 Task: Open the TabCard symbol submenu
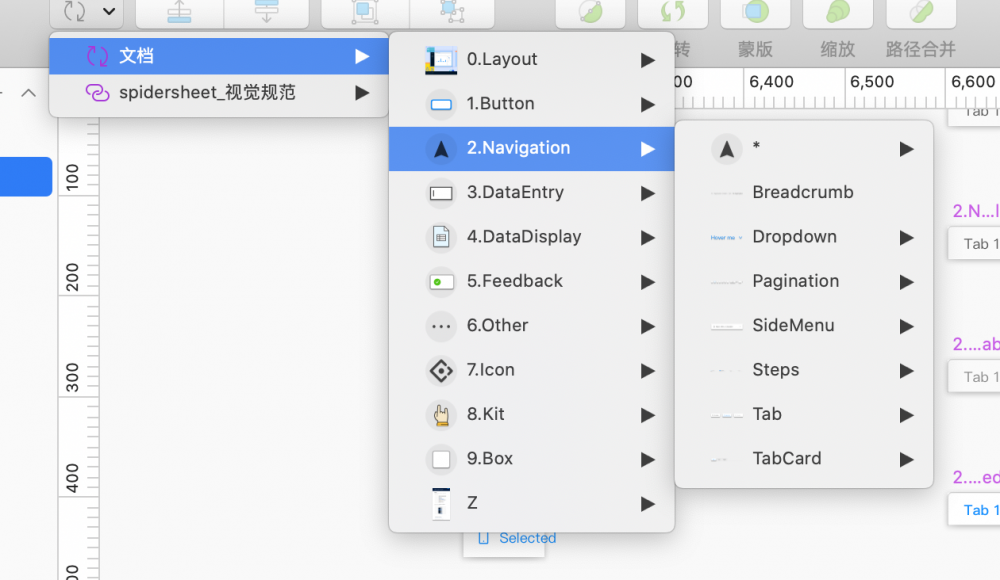point(804,459)
